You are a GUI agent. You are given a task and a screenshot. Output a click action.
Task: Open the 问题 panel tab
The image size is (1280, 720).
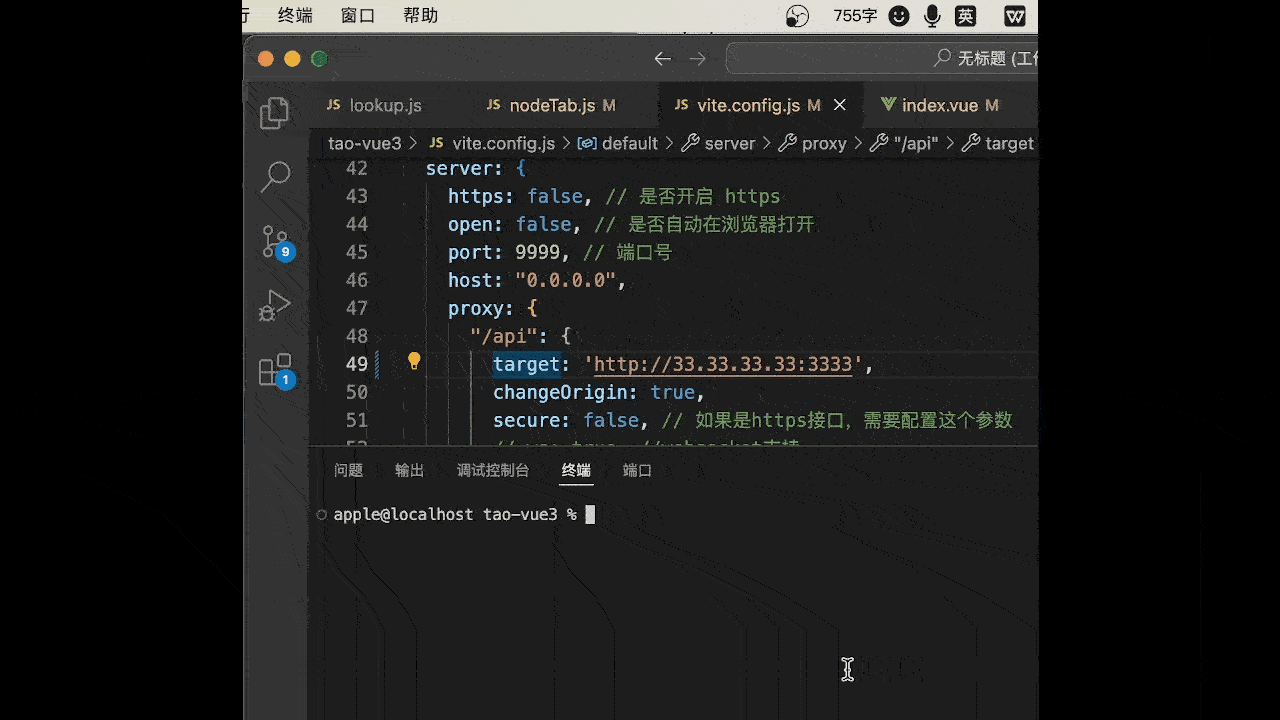coord(349,470)
